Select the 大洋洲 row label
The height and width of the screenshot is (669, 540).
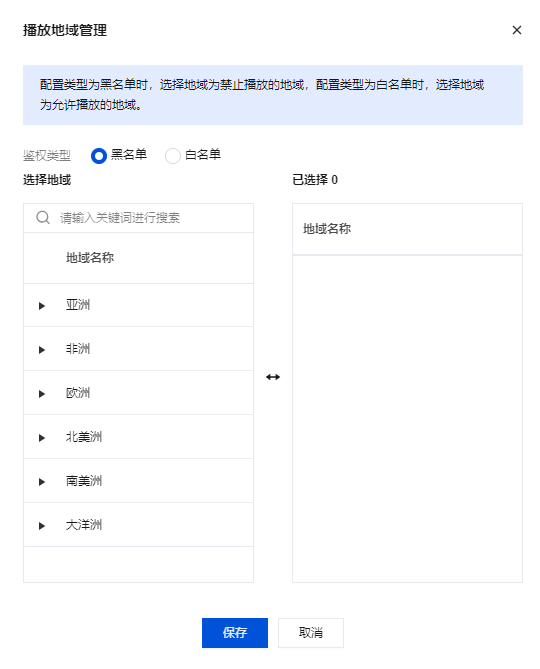point(84,525)
